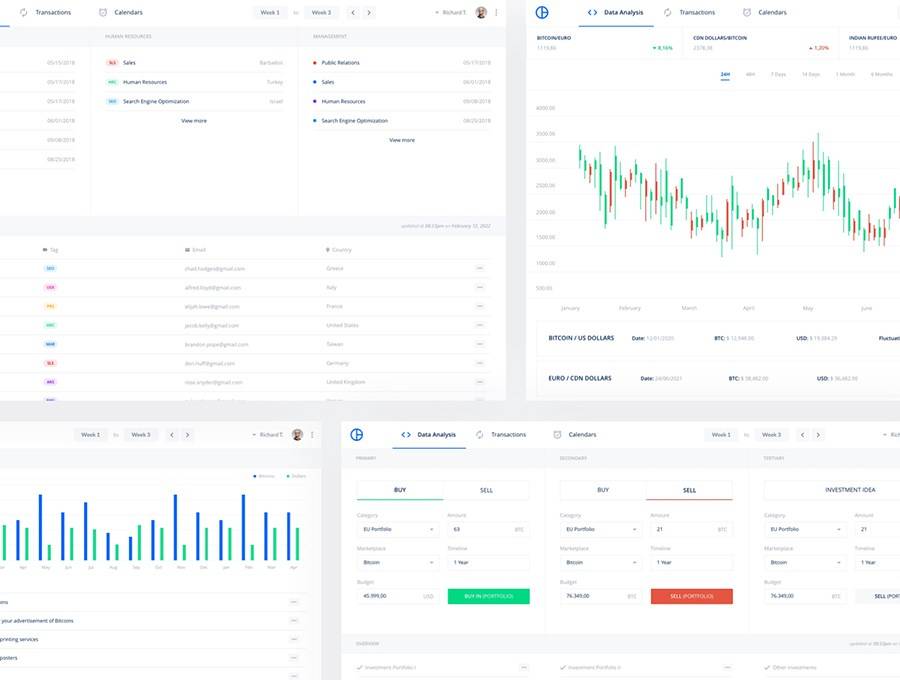This screenshot has width=900, height=680.
Task: Click the previous-week arrow in the bar chart panel
Action: 172,435
